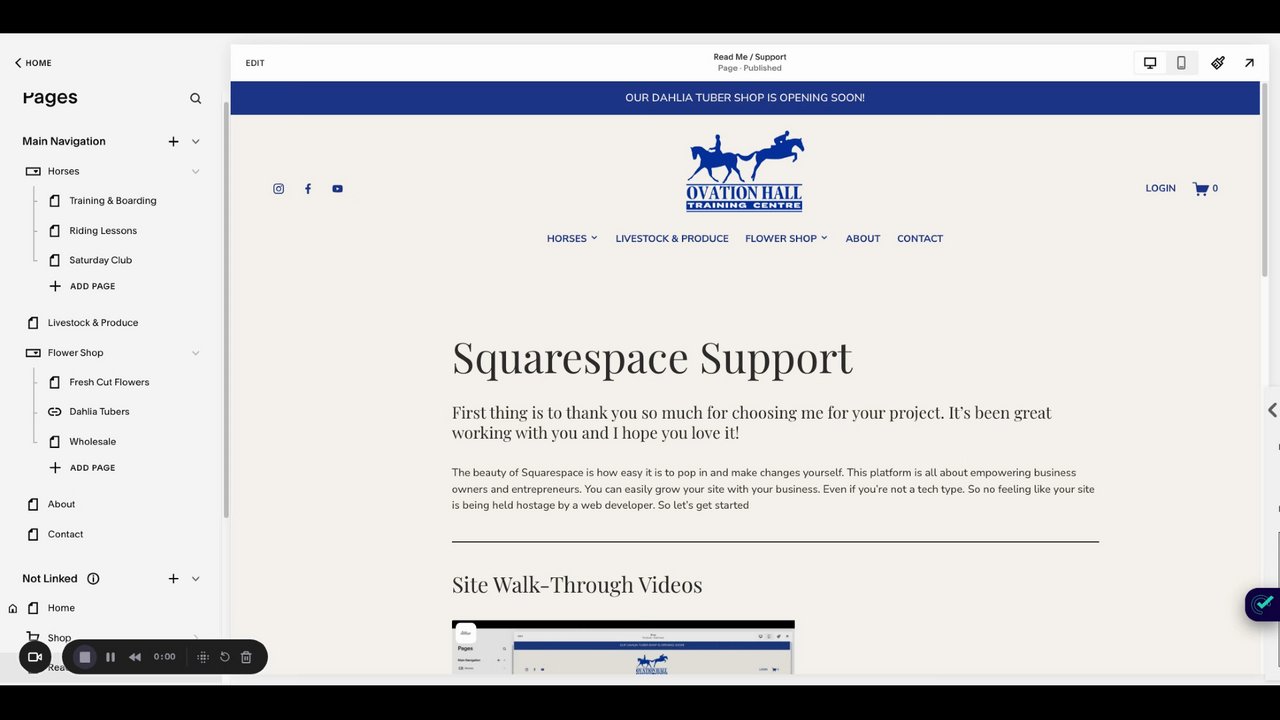The width and height of the screenshot is (1280, 720).
Task: Add page under Horses folder
Action: pos(82,286)
